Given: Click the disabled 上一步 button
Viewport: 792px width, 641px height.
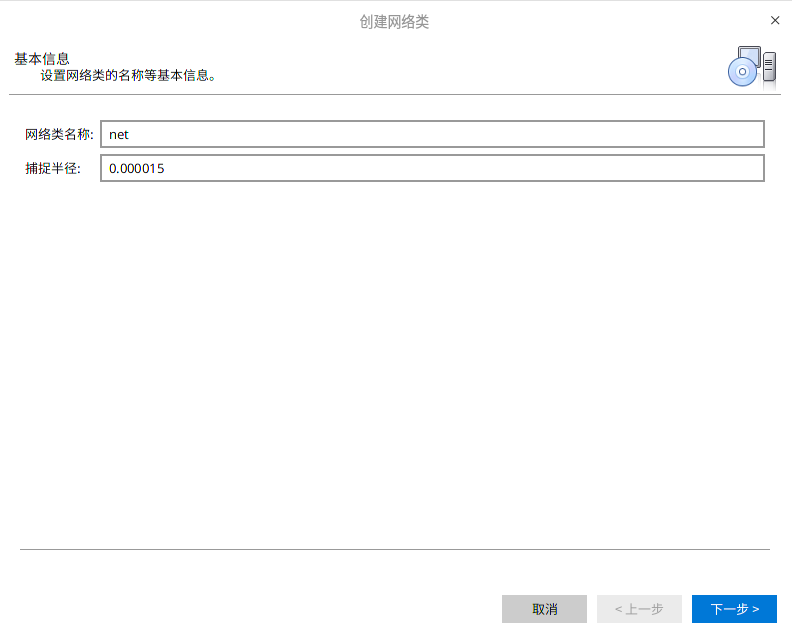Looking at the screenshot, I should tap(639, 609).
